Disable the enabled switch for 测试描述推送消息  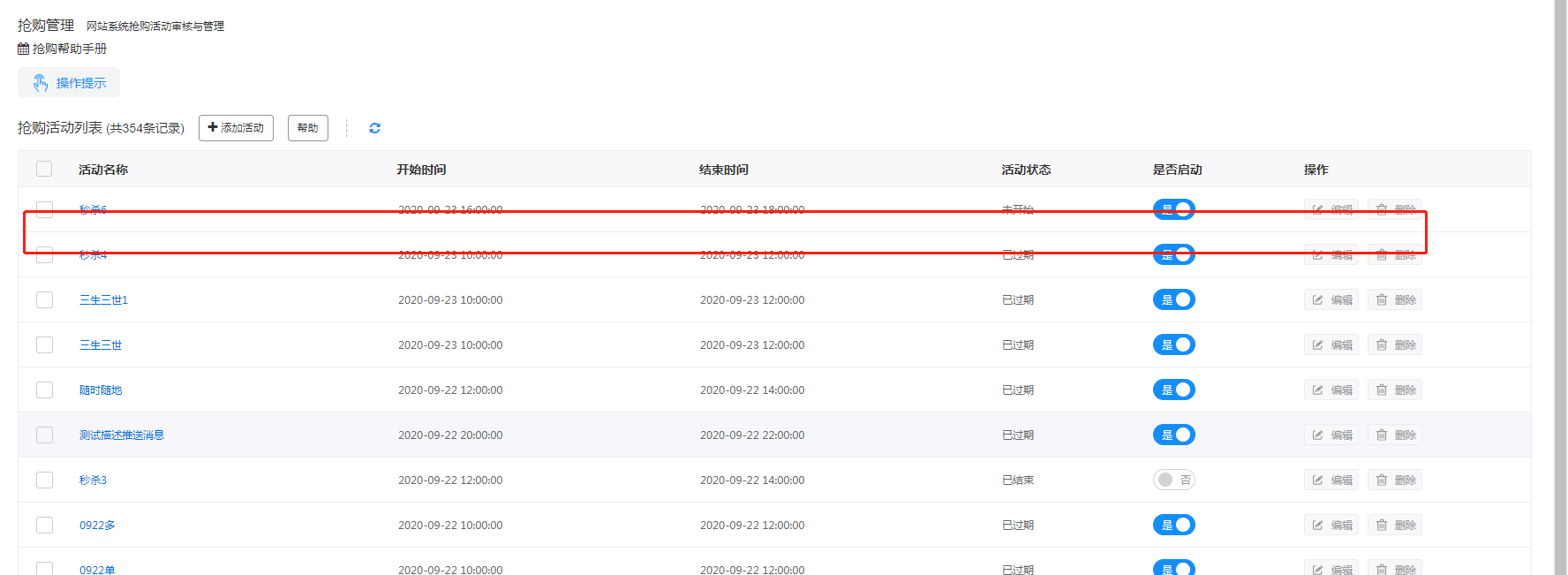coord(1173,435)
